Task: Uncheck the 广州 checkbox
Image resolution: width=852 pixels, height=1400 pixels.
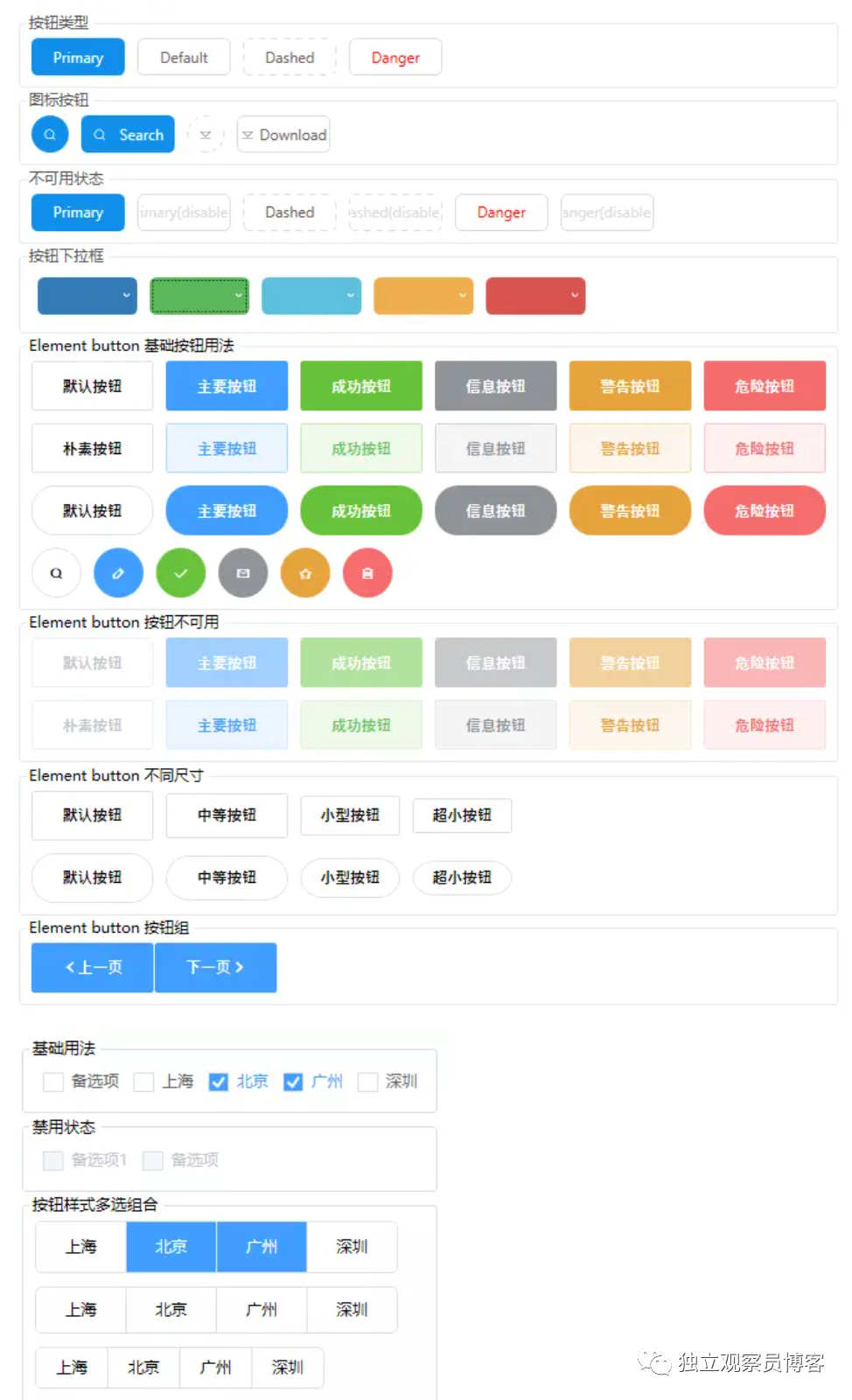Action: tap(293, 1081)
